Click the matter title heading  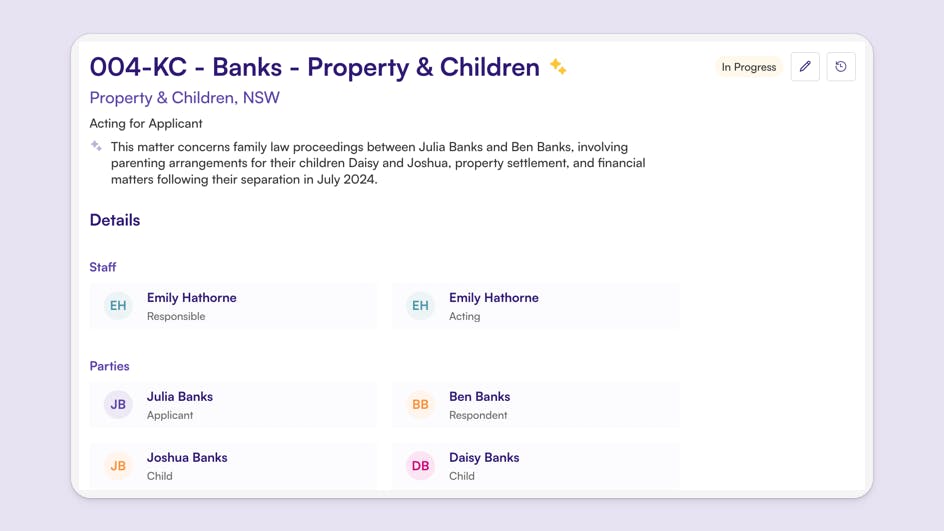(314, 67)
